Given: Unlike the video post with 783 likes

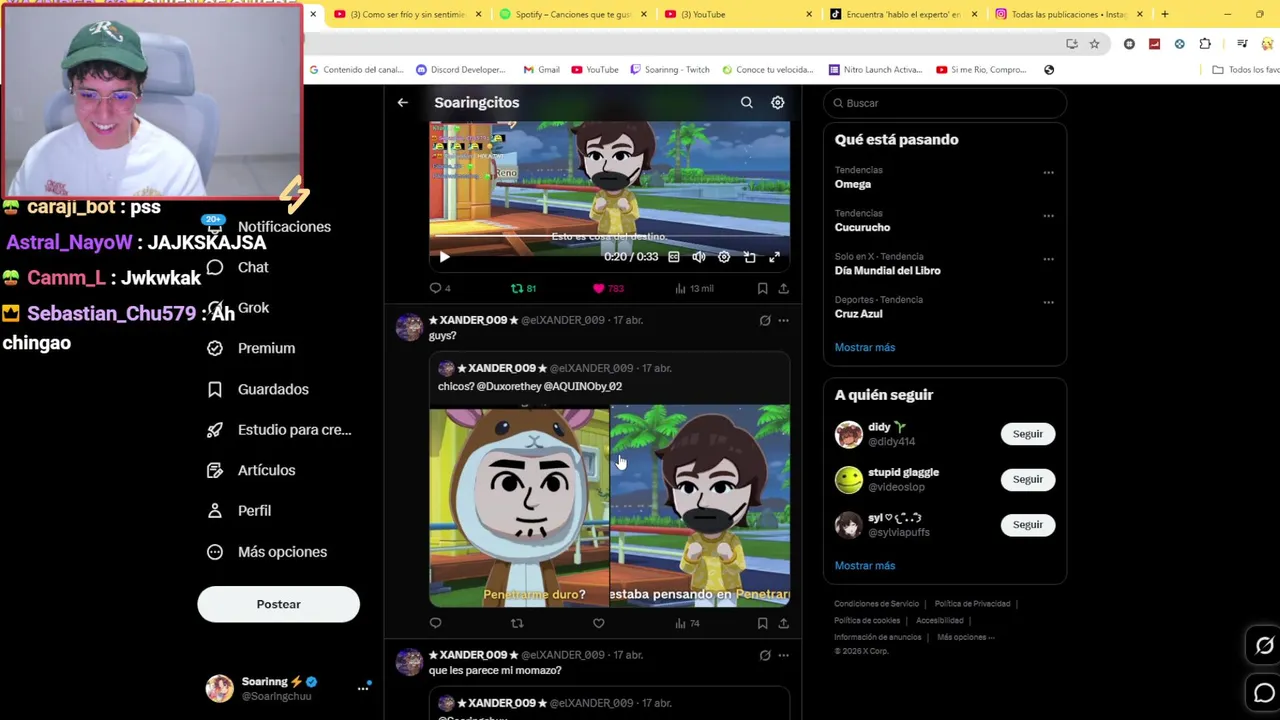Looking at the screenshot, I should tap(608, 288).
